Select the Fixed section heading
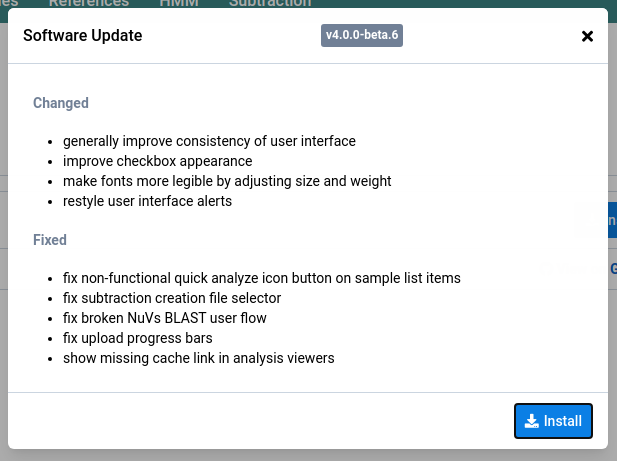 (x=50, y=240)
